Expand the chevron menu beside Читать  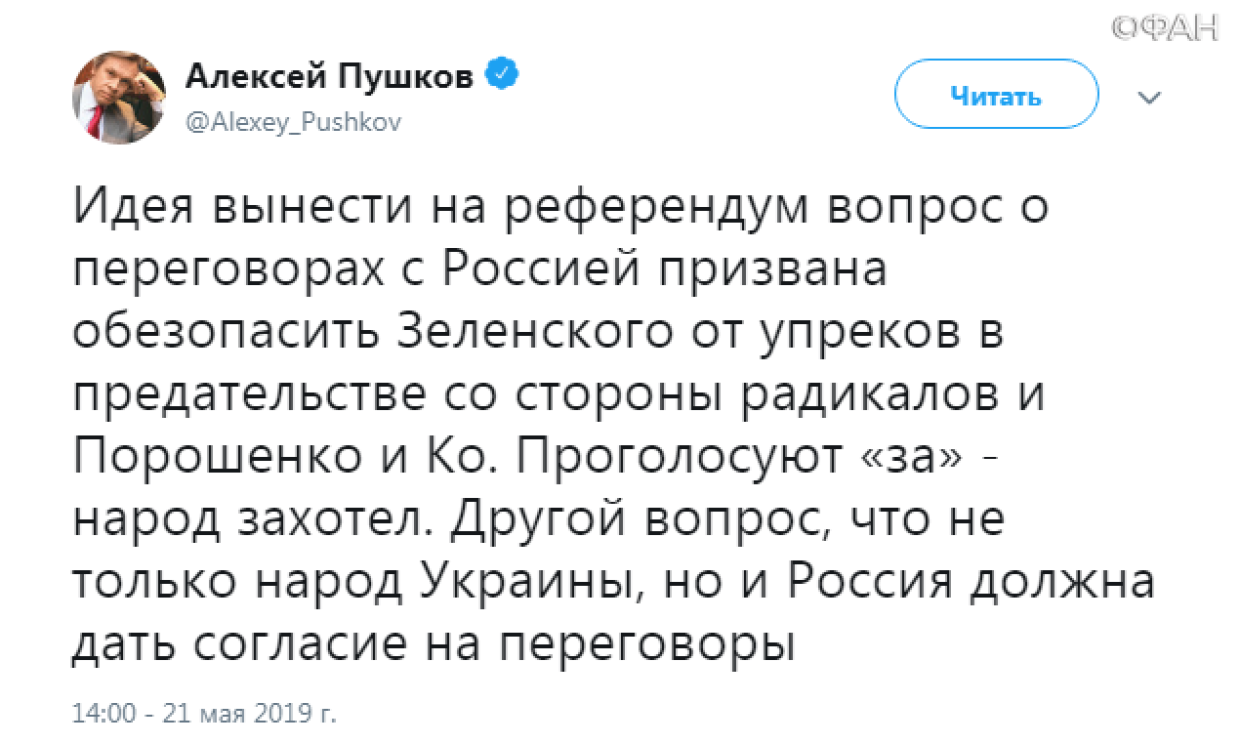1150,98
